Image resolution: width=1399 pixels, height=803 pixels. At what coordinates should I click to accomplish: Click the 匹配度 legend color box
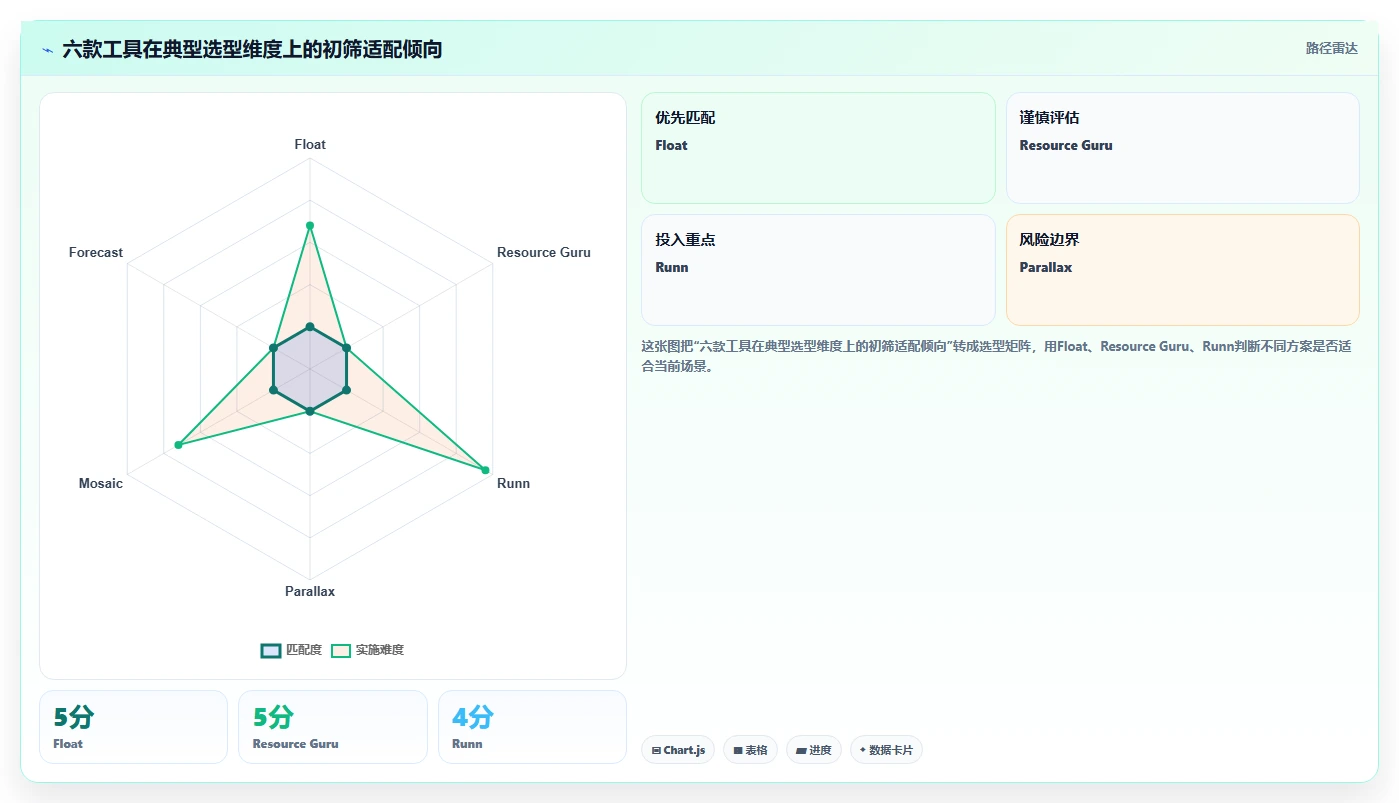coord(270,650)
